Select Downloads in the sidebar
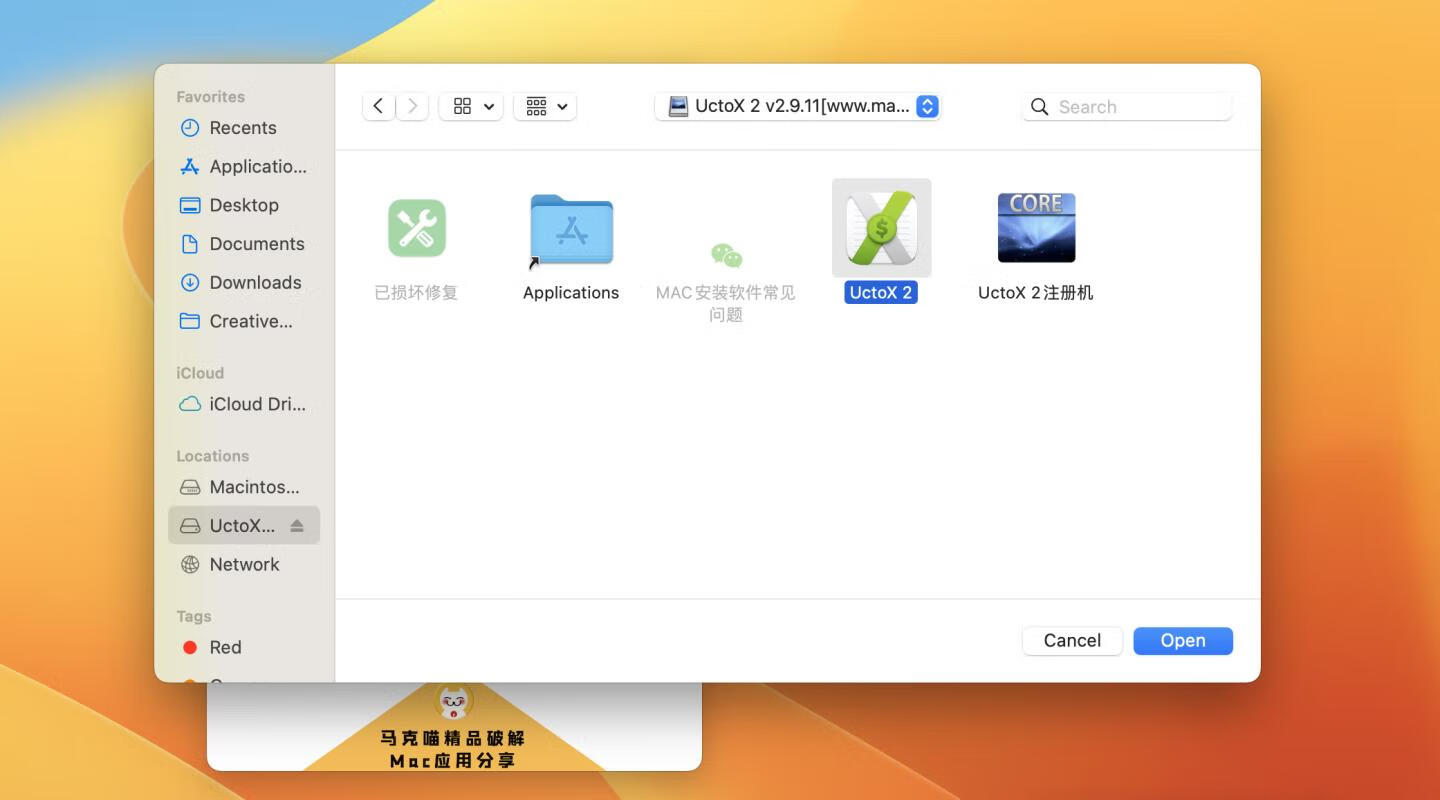This screenshot has height=800, width=1440. pos(255,283)
